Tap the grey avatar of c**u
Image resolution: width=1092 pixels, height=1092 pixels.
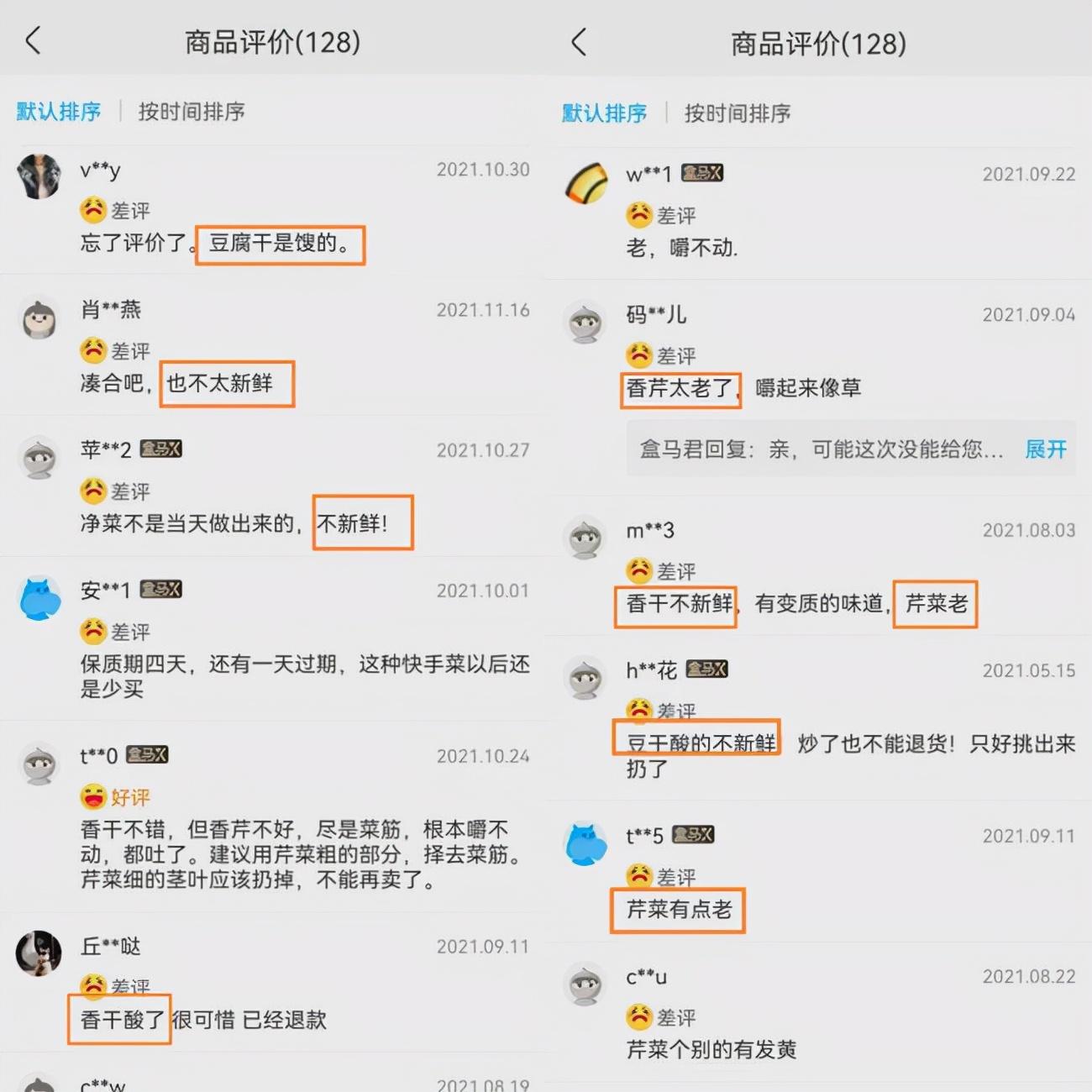pos(585,984)
